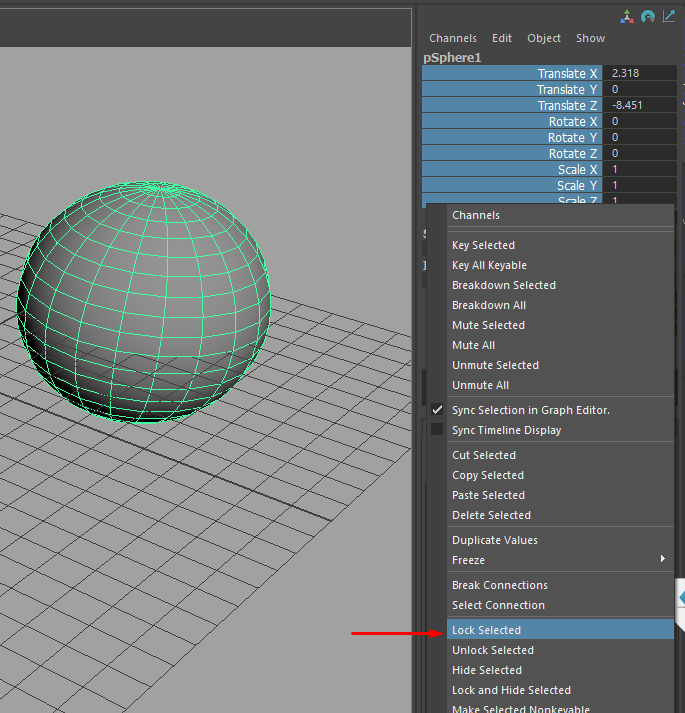Click the Translate X value field

(640, 74)
